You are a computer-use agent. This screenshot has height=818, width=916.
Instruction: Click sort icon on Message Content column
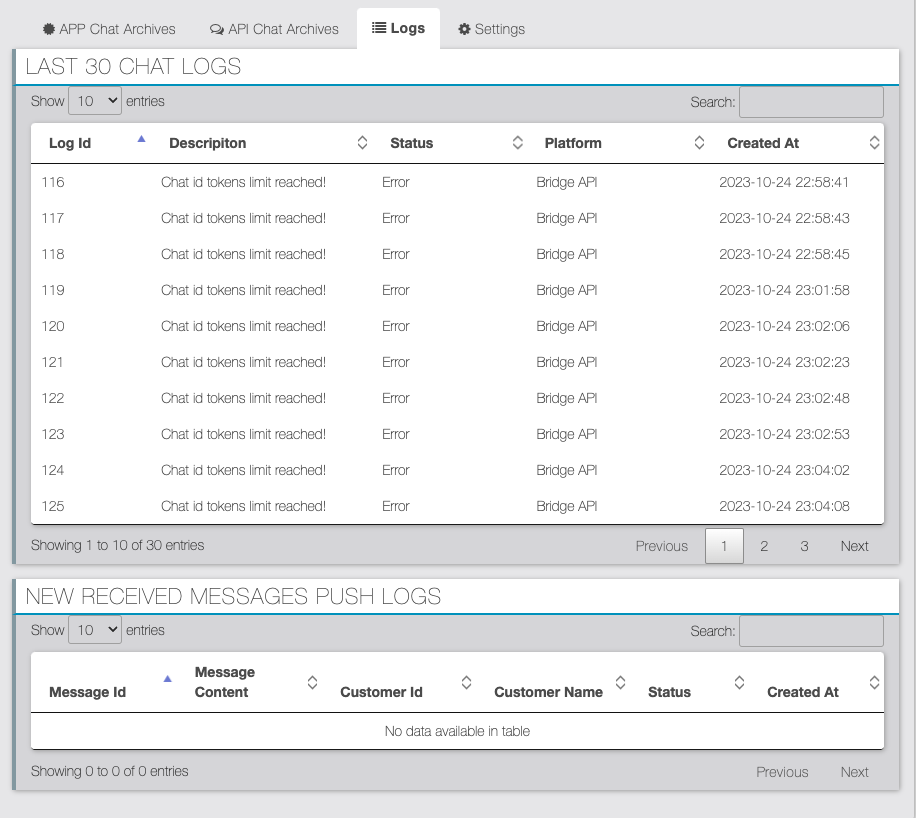pyautogui.click(x=312, y=682)
